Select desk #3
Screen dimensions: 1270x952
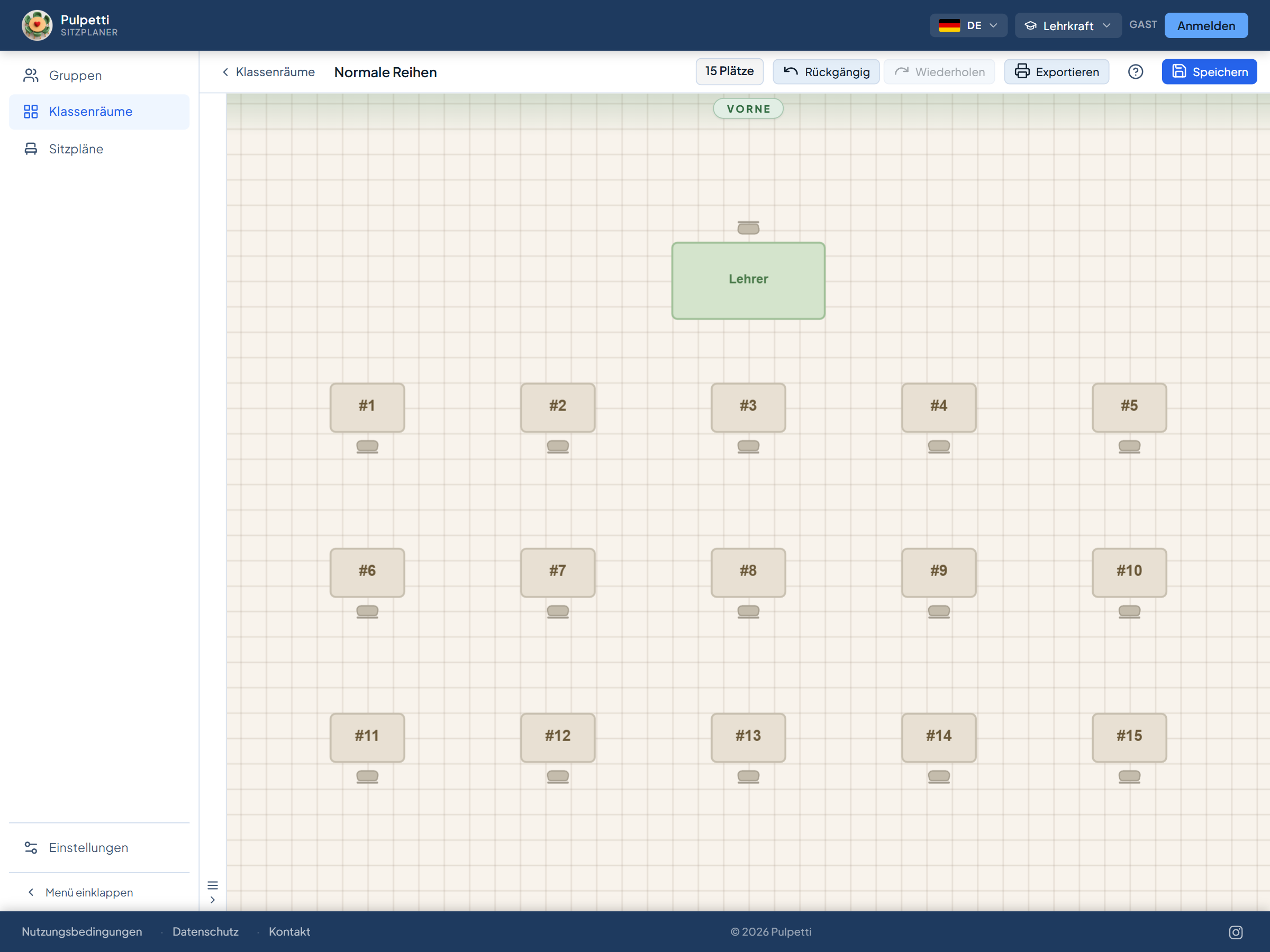click(x=748, y=407)
